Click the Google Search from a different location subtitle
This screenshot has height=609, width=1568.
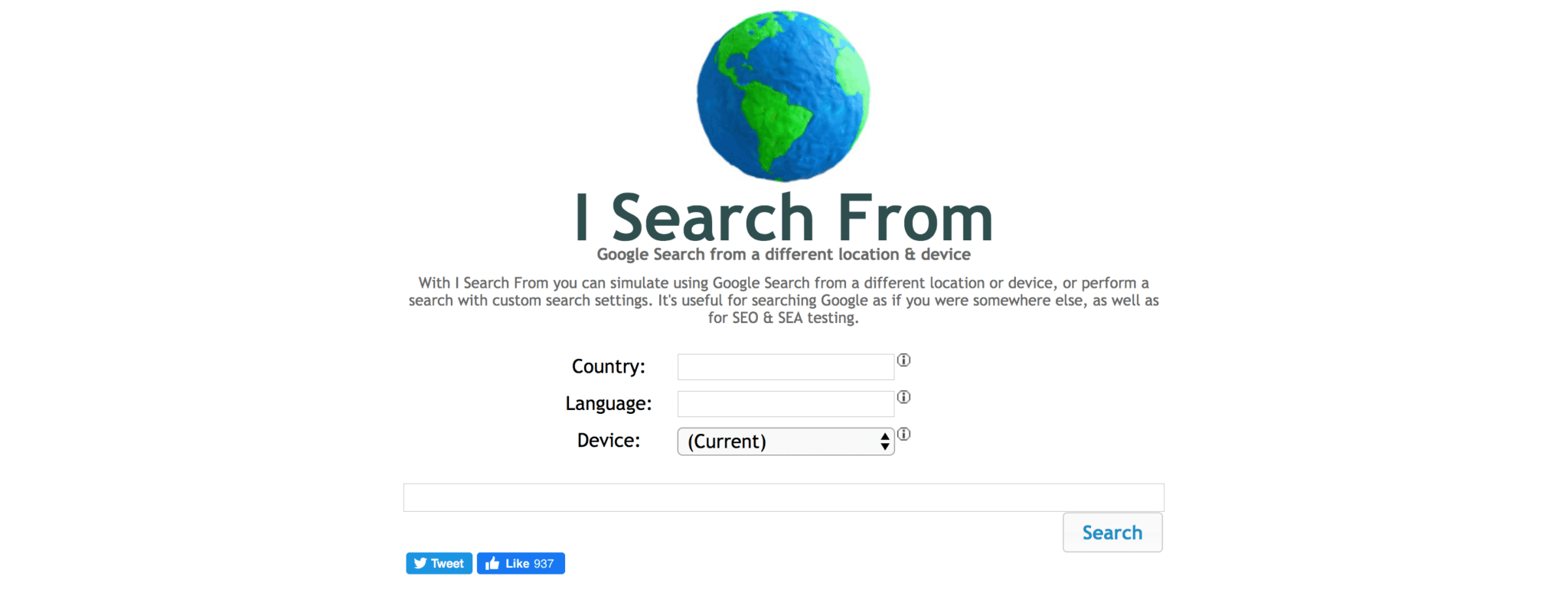[x=783, y=254]
